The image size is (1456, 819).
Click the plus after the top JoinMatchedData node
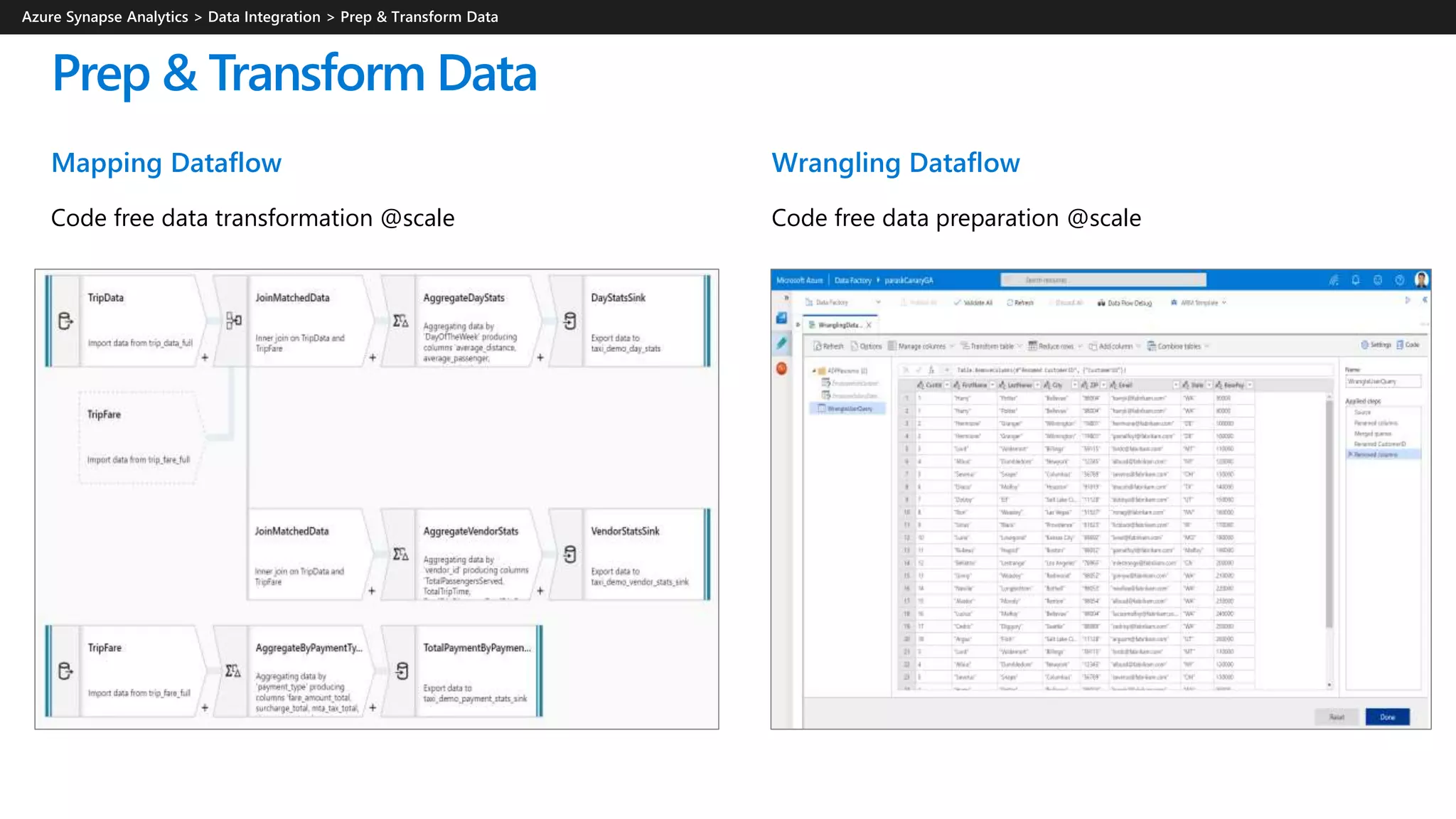click(373, 358)
